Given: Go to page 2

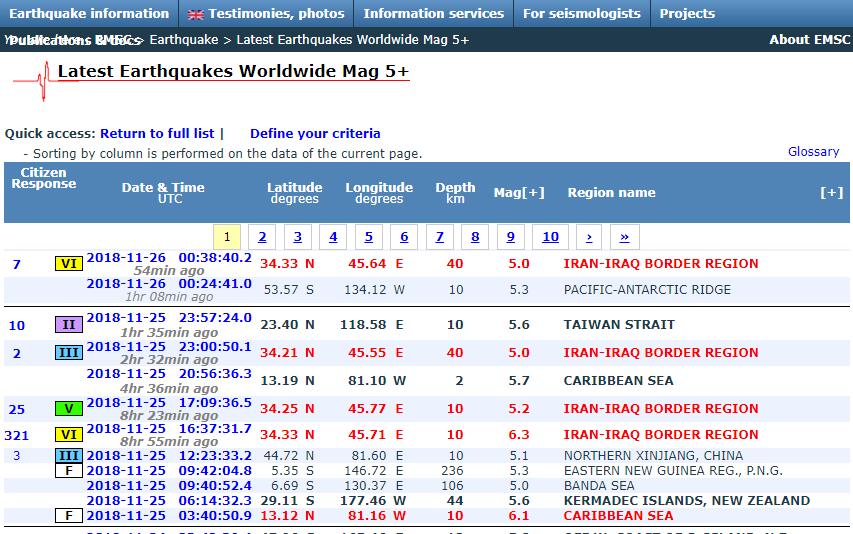Looking at the screenshot, I should point(262,237).
